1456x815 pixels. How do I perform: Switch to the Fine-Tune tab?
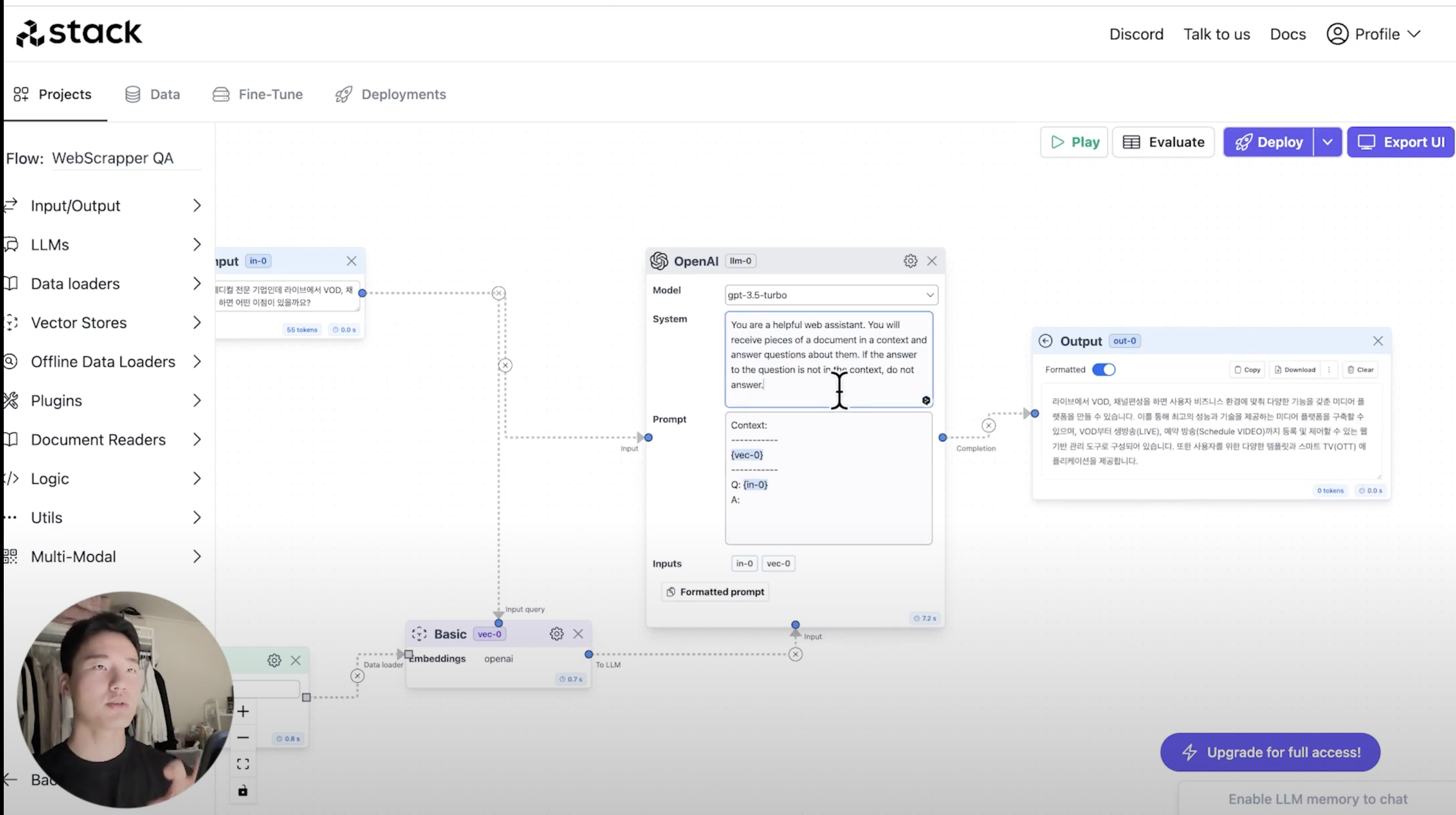click(258, 94)
